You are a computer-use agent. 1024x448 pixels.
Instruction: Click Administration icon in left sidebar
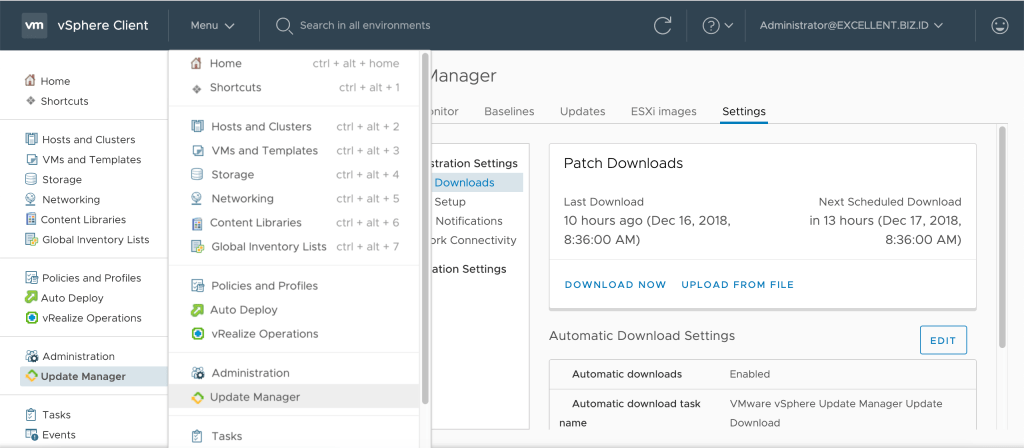point(31,357)
